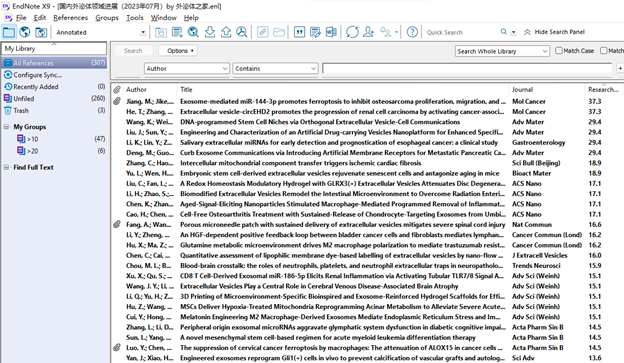Click paperclip icon on Fang, A. row
The image size is (624, 363).
(117, 224)
